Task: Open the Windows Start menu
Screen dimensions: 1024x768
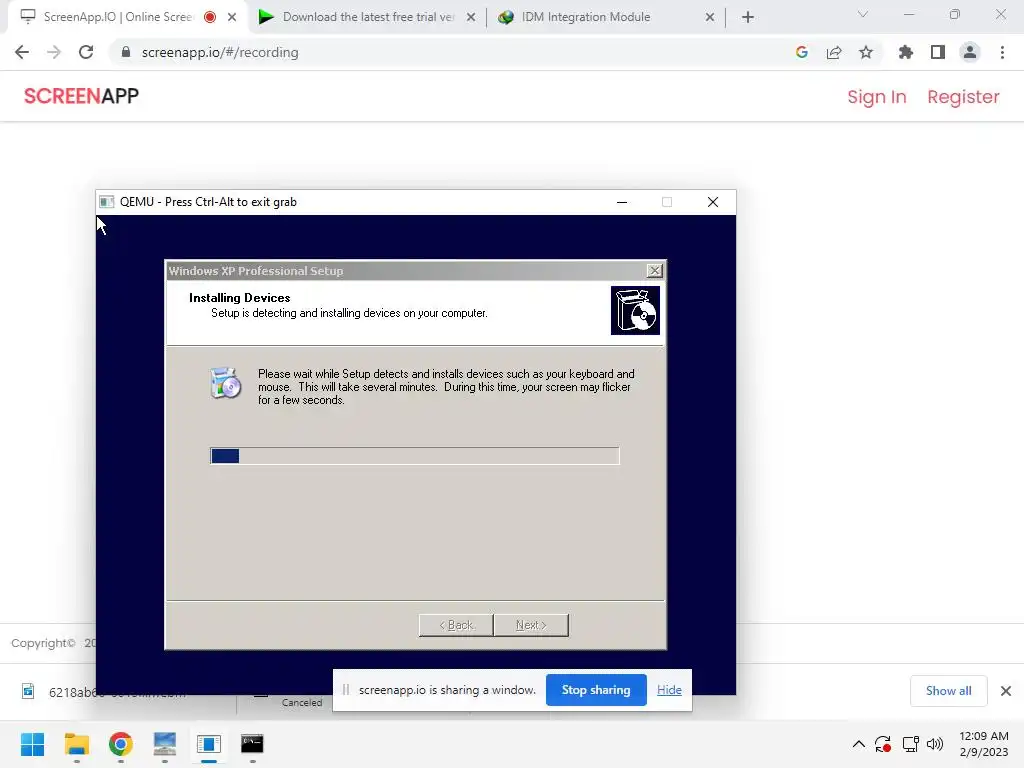Action: coord(32,744)
